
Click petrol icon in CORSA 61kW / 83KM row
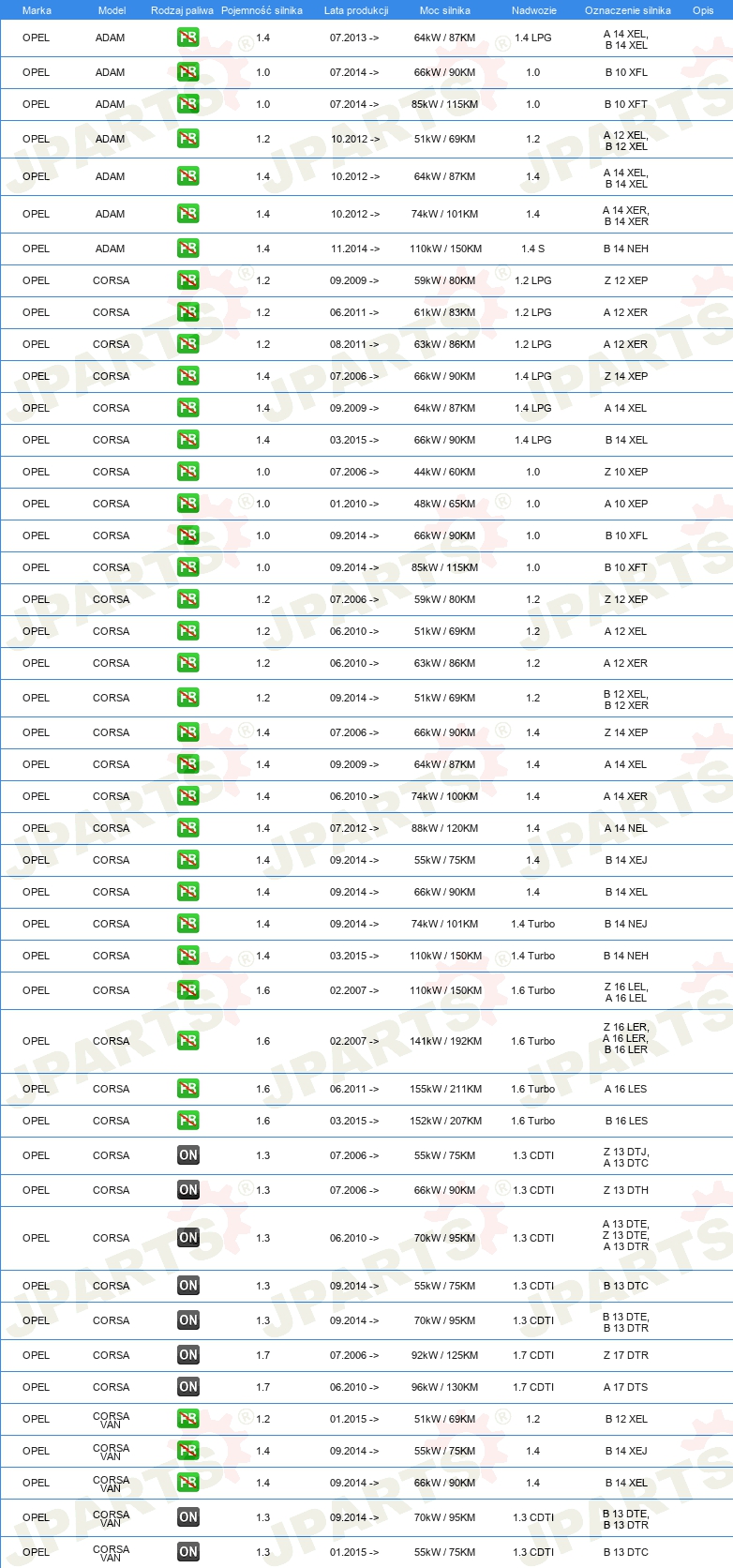(188, 312)
